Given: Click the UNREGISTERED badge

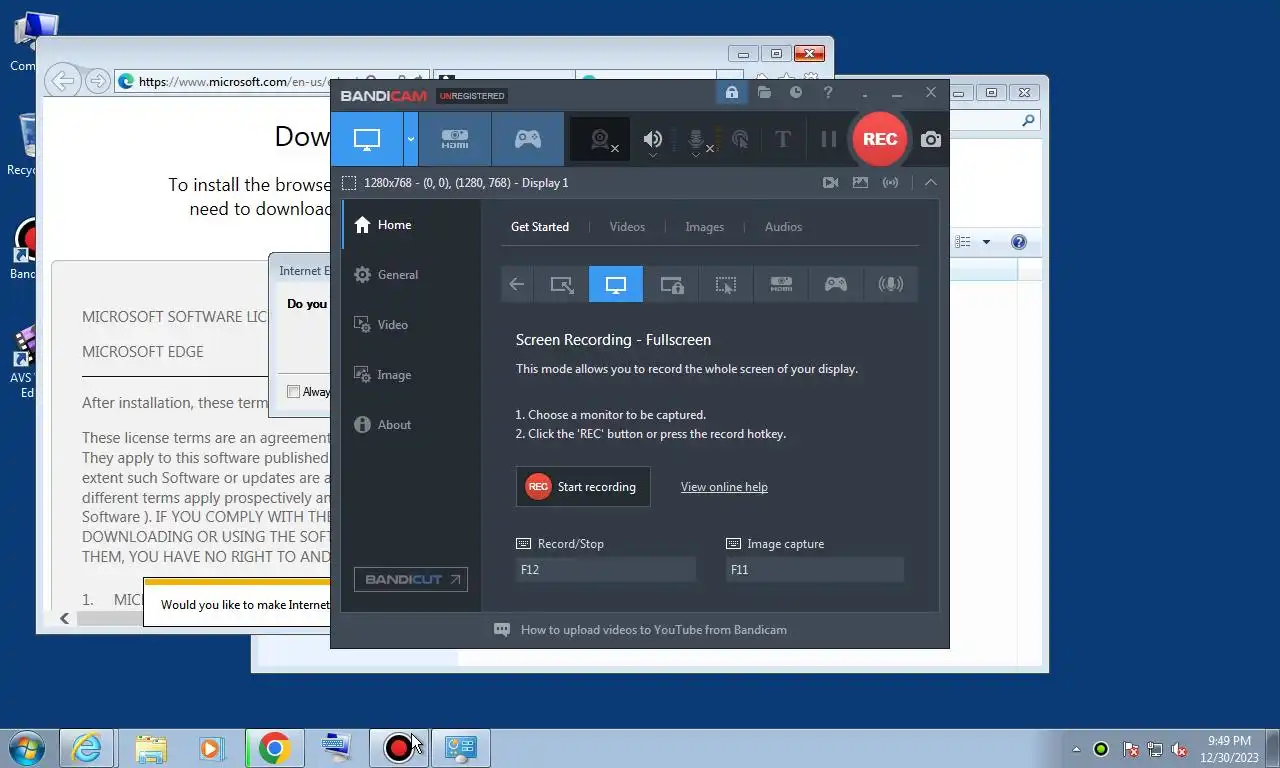Looking at the screenshot, I should click(x=473, y=96).
